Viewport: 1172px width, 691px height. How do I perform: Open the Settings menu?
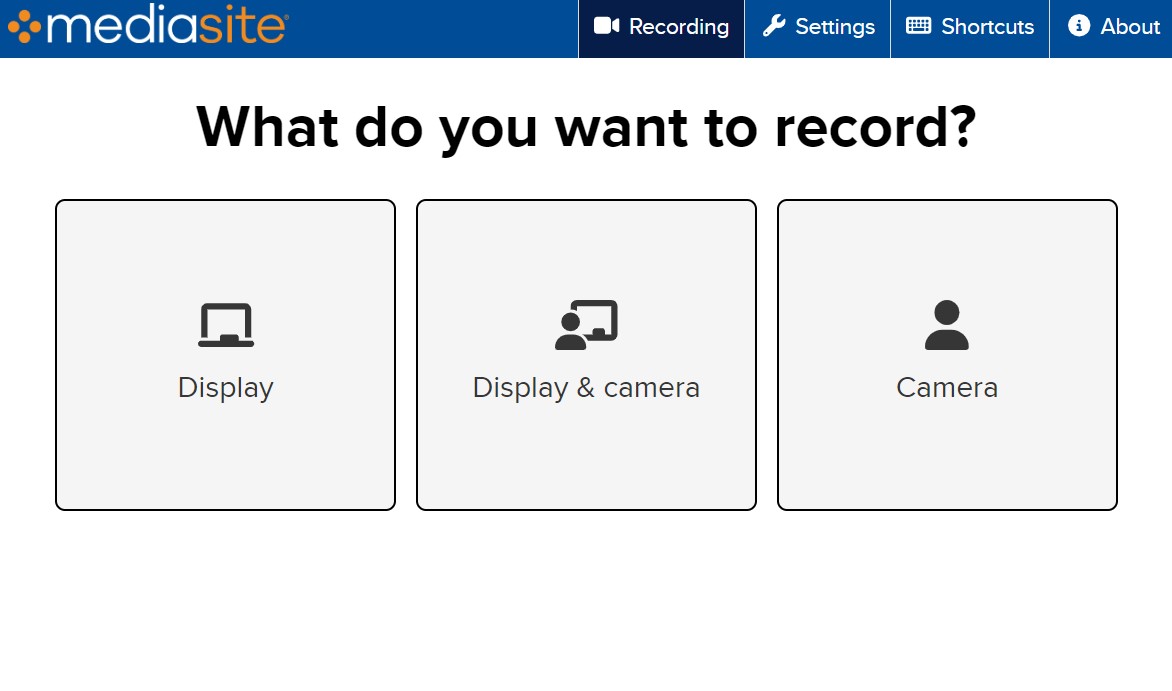(817, 27)
